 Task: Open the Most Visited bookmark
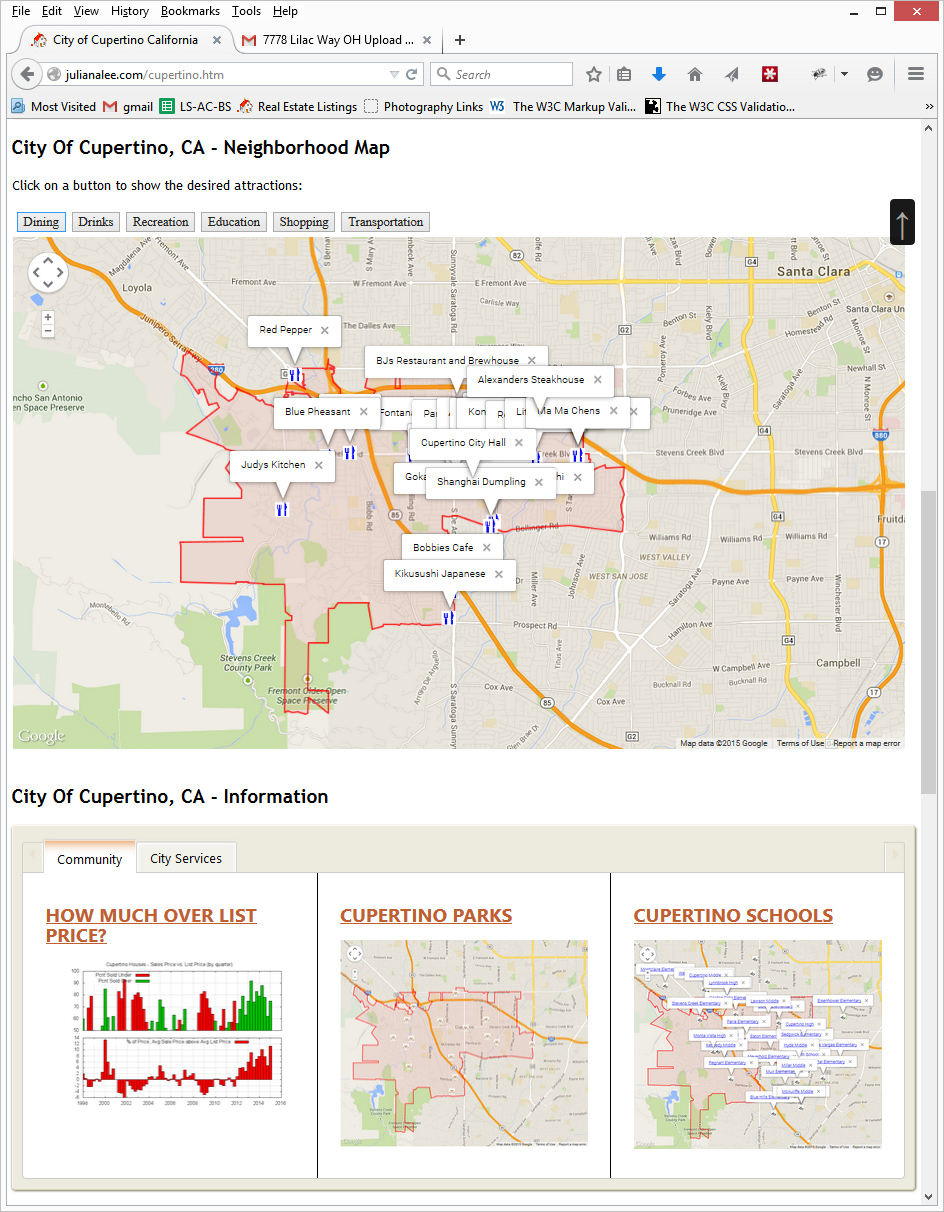point(54,106)
